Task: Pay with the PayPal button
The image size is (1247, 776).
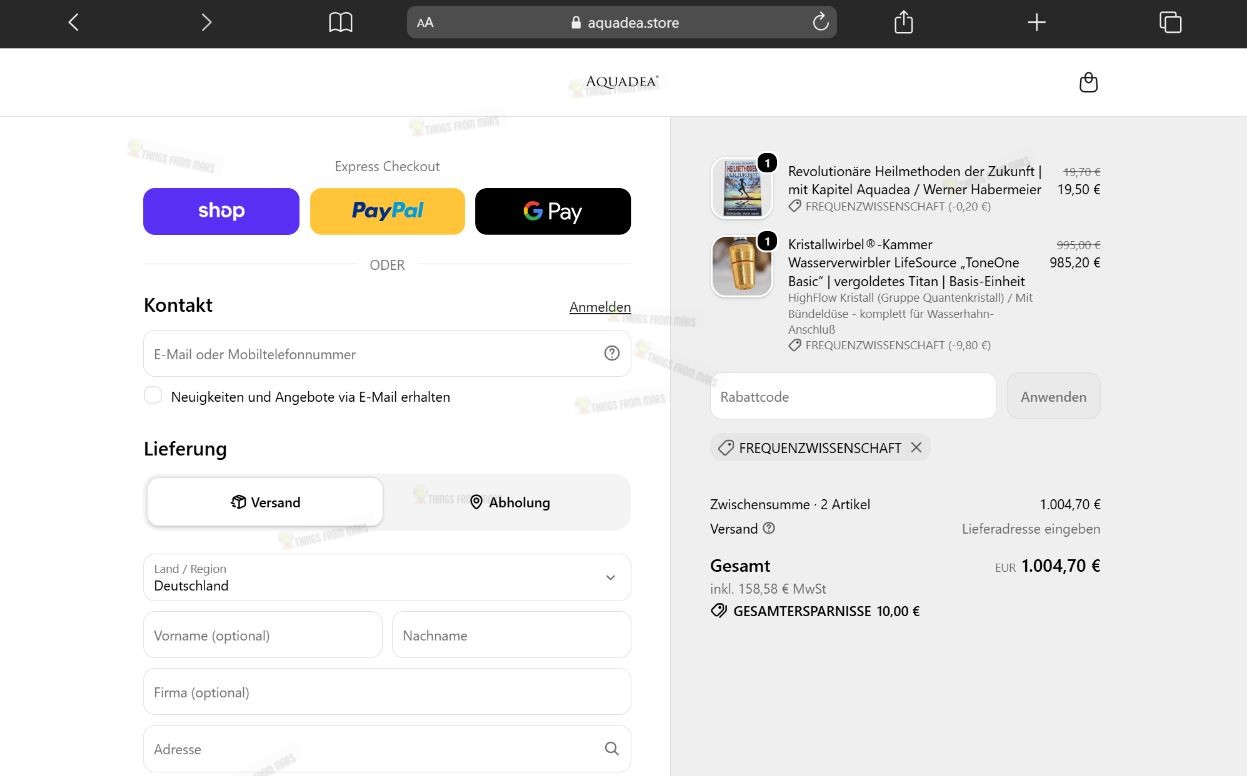Action: pos(387,211)
